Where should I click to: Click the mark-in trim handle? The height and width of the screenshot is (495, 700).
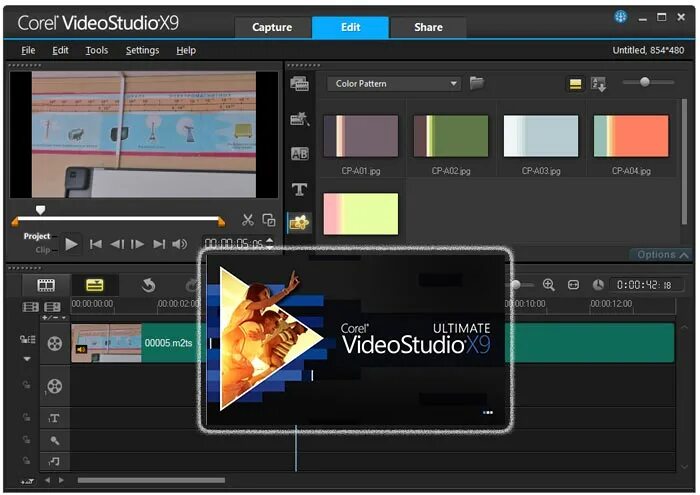coord(15,221)
